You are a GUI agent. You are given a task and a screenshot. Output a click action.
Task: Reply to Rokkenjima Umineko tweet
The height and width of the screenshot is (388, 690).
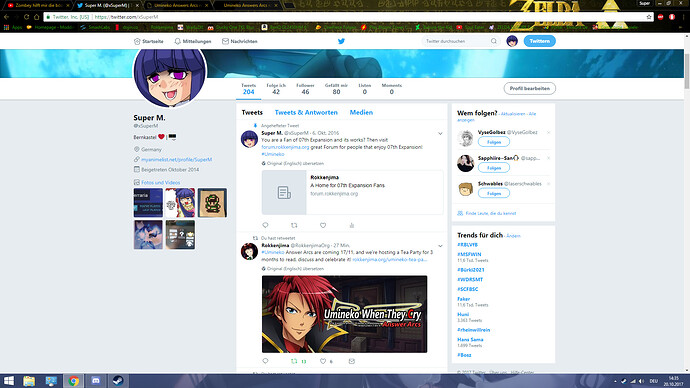[265, 361]
